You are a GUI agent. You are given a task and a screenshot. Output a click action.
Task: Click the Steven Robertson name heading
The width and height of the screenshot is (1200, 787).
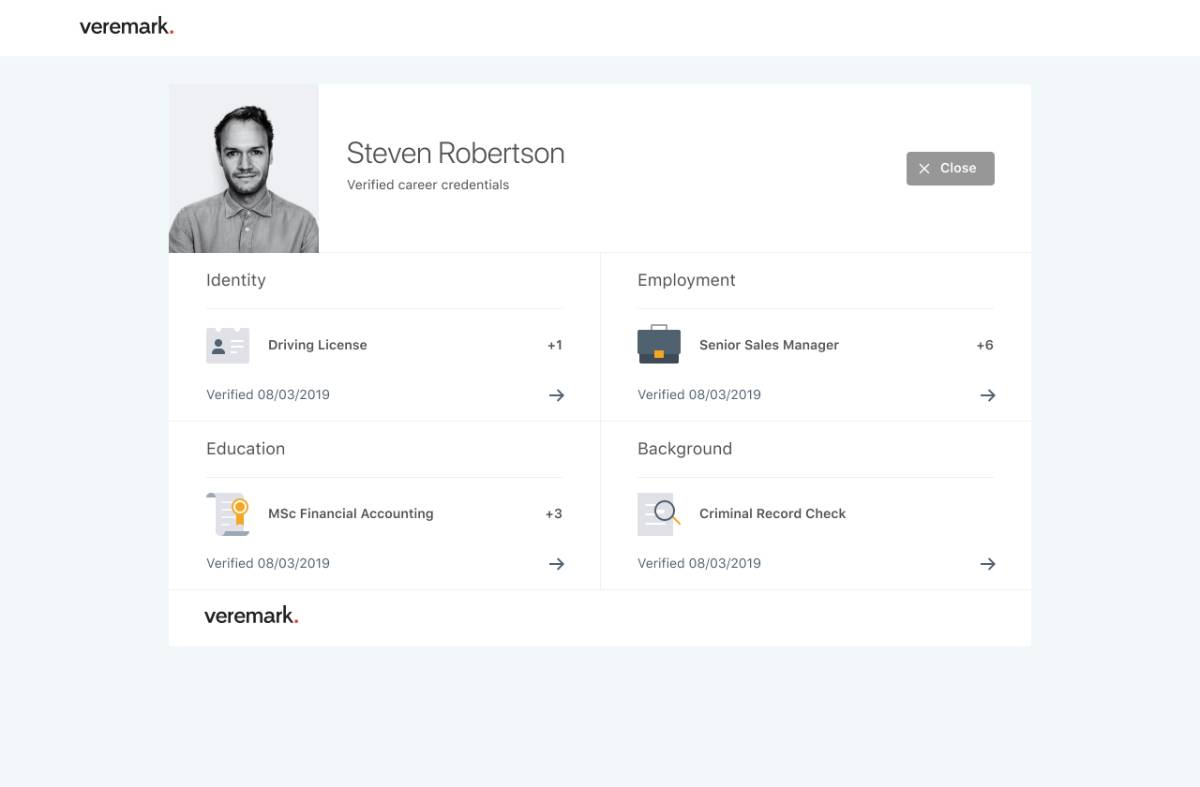pyautogui.click(x=456, y=153)
